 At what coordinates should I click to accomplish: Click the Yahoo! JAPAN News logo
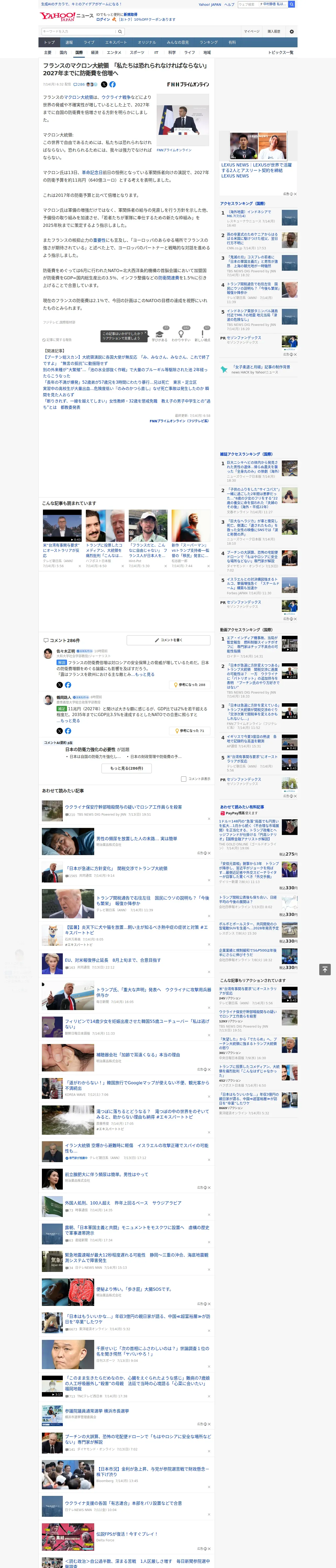point(66,16)
